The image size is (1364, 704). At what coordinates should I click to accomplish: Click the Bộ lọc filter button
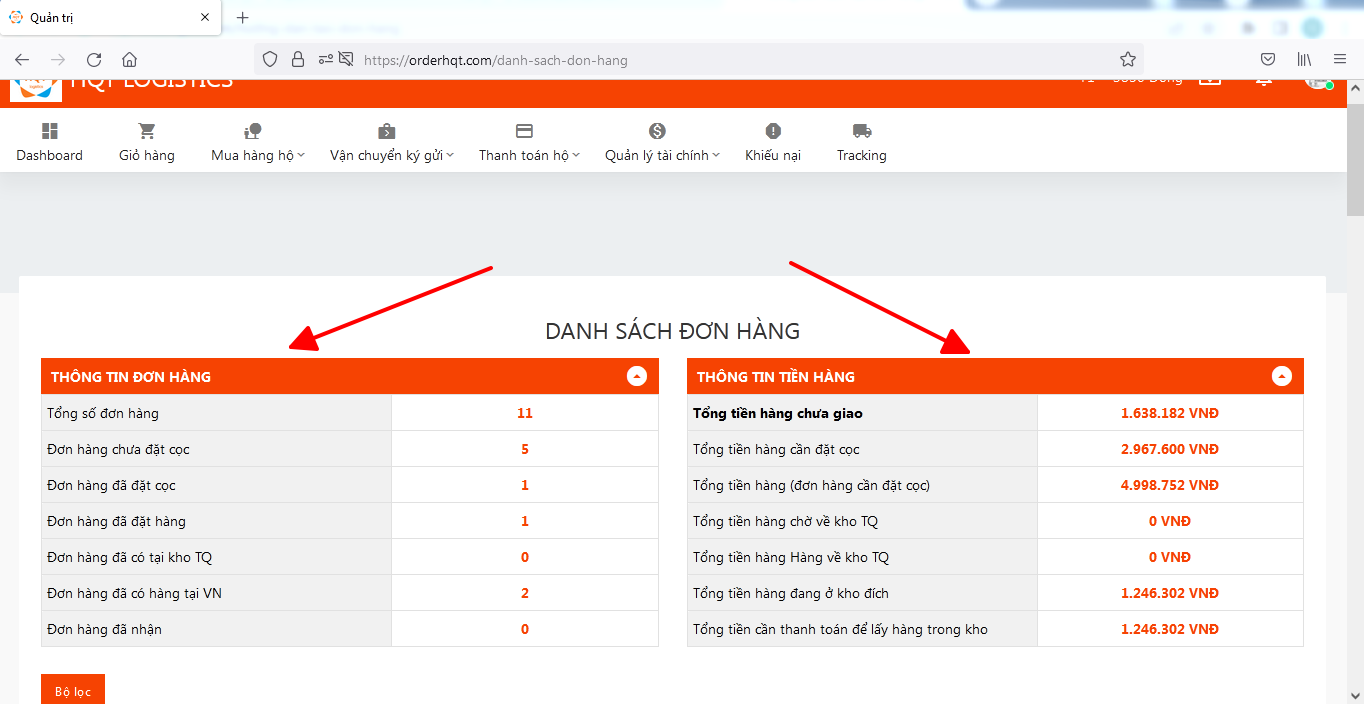pos(73,691)
